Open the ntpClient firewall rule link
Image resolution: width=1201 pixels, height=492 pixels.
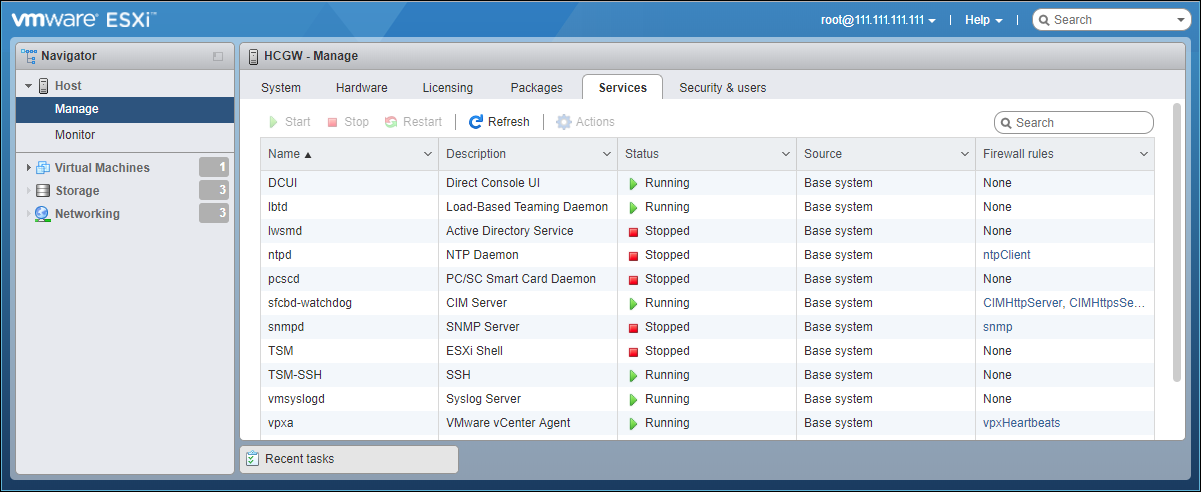pyautogui.click(x=1007, y=255)
